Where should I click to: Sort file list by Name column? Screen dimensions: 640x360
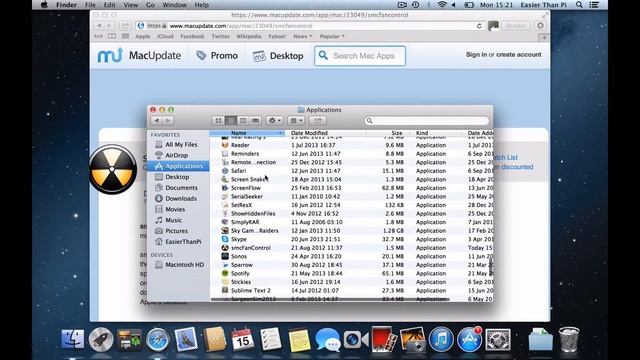tap(247, 133)
